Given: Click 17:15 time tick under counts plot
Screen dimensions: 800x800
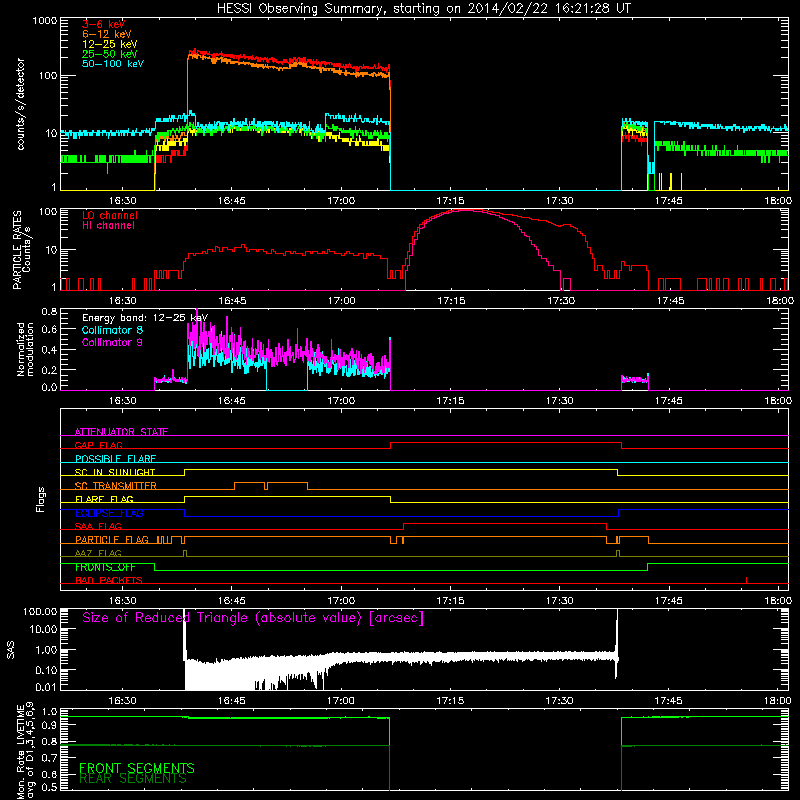Looking at the screenshot, I should click(x=451, y=201).
